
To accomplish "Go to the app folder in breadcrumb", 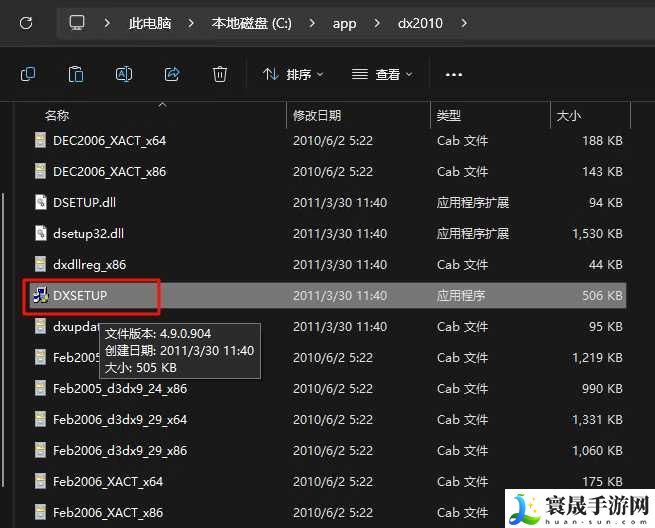I will [x=346, y=22].
